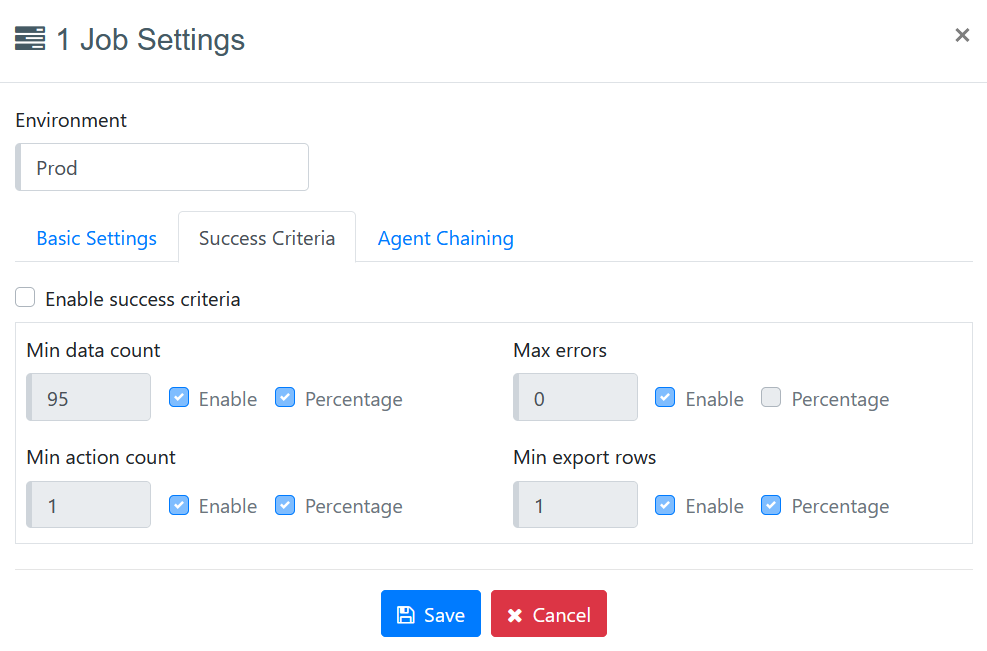
Task: Toggle Enable for Min action count
Action: [x=179, y=505]
